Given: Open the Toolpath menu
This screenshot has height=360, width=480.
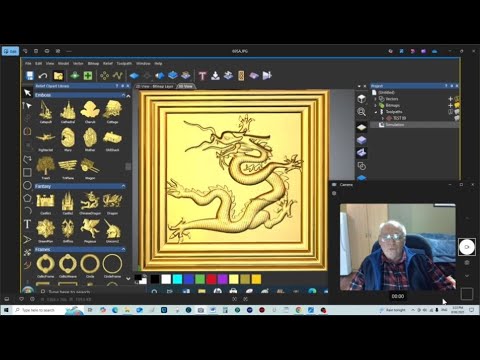Looking at the screenshot, I should coord(124,63).
